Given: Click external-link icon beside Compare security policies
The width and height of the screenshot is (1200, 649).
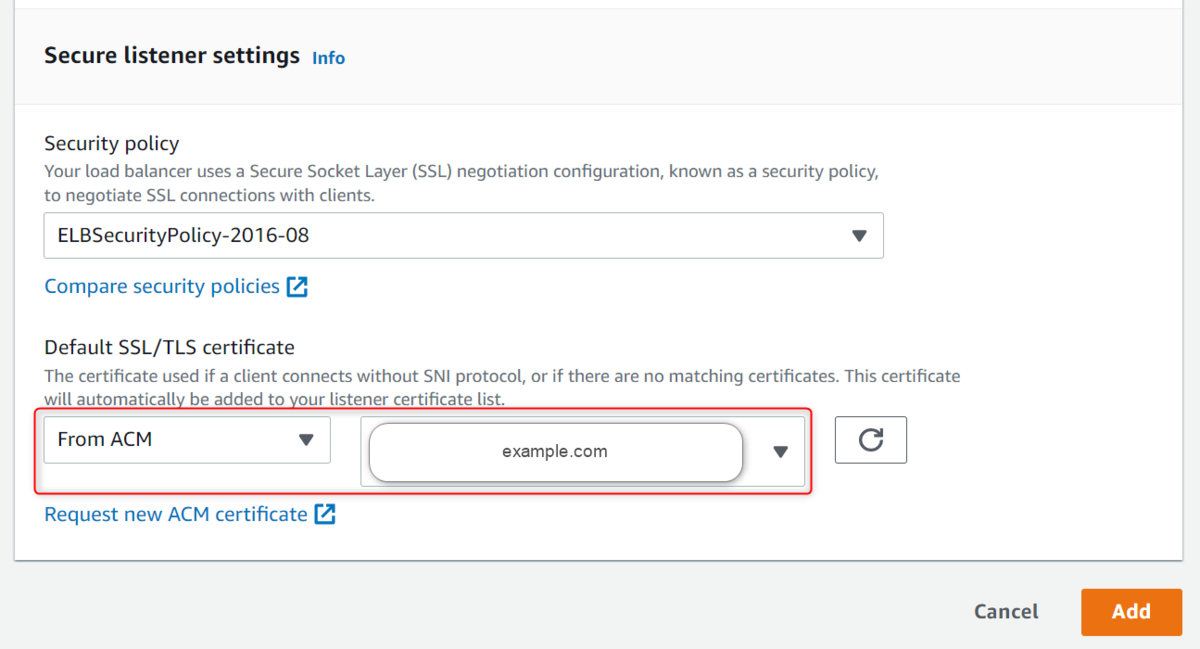Looking at the screenshot, I should 297,287.
